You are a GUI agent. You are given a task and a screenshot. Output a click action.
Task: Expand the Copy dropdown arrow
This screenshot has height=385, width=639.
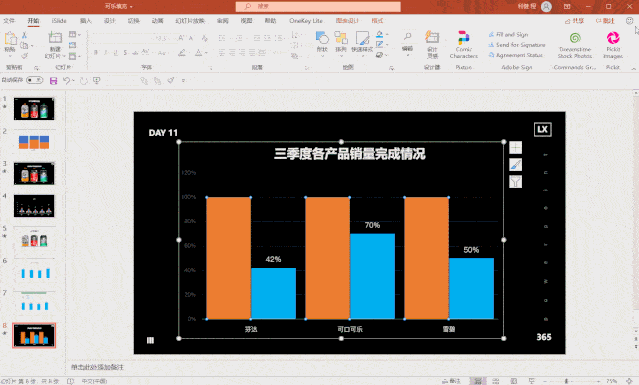point(32,46)
